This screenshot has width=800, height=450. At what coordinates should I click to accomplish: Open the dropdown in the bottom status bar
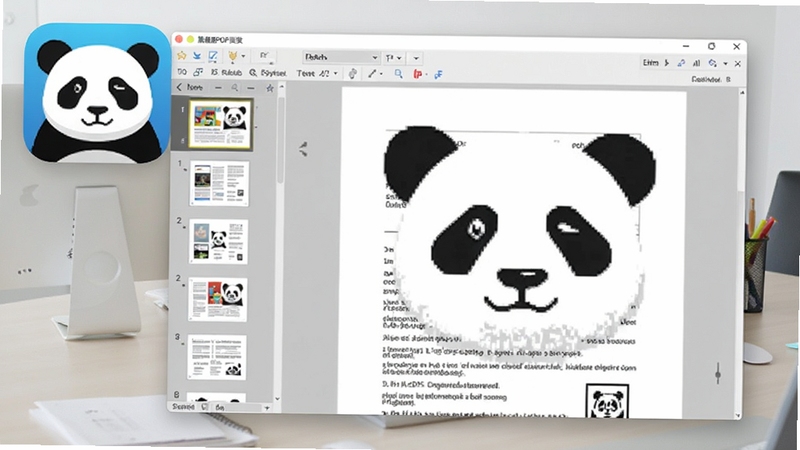tap(241, 408)
